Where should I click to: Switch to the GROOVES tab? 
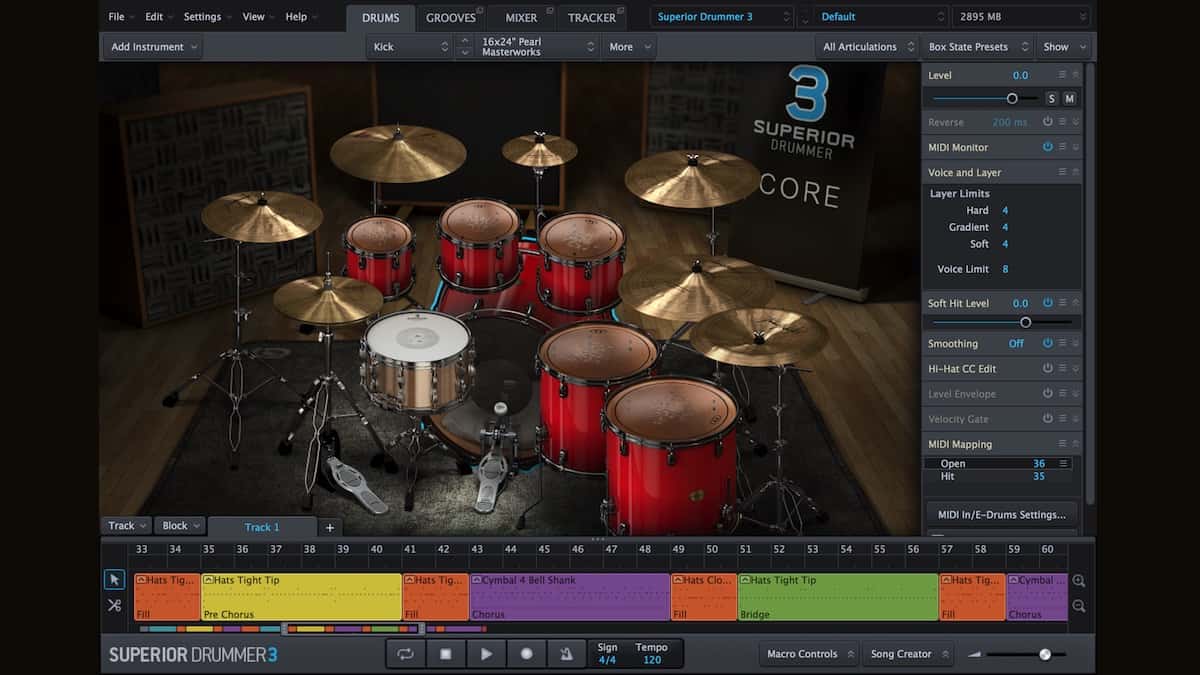point(452,16)
